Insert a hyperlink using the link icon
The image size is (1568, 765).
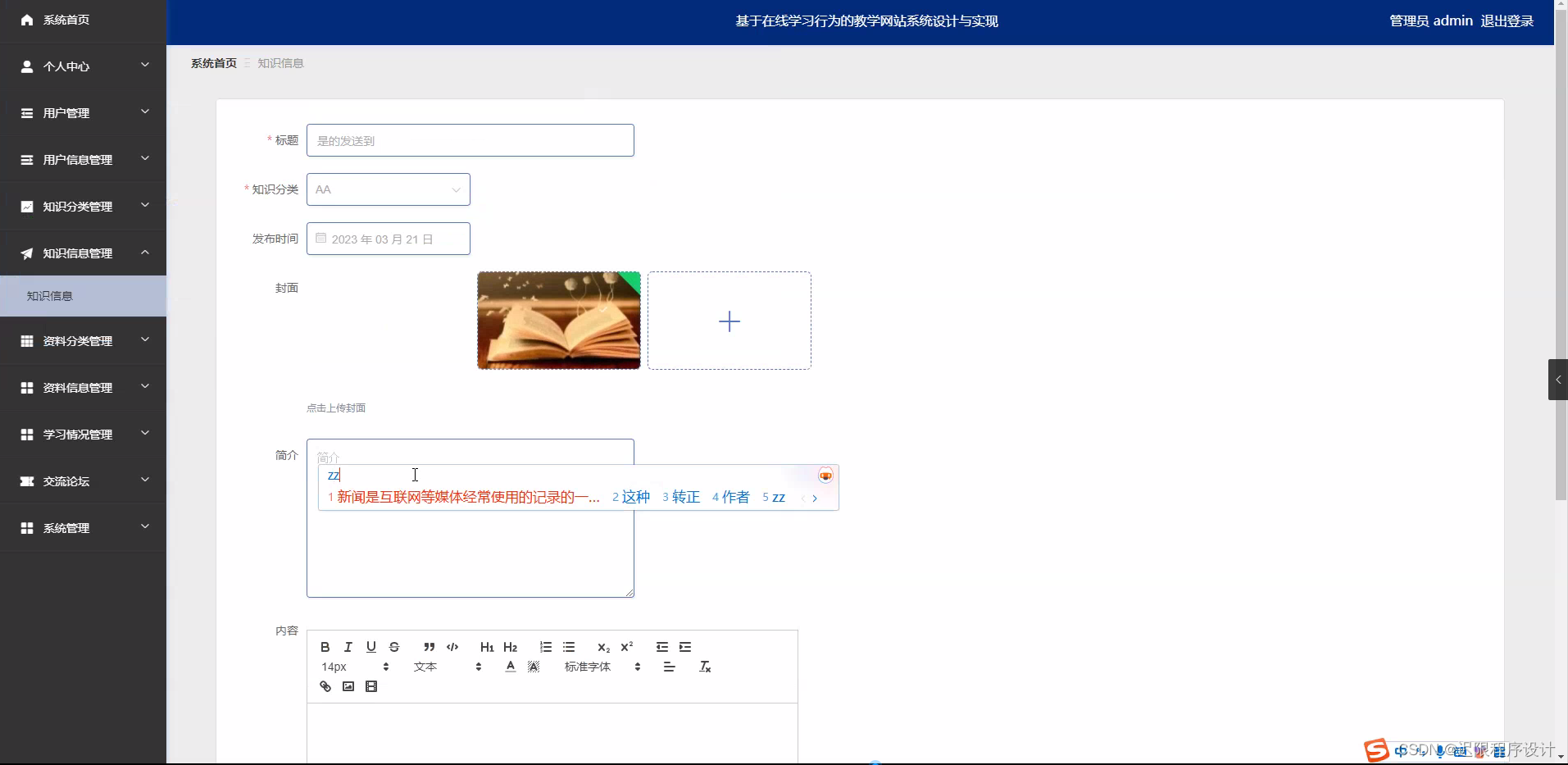(x=325, y=686)
